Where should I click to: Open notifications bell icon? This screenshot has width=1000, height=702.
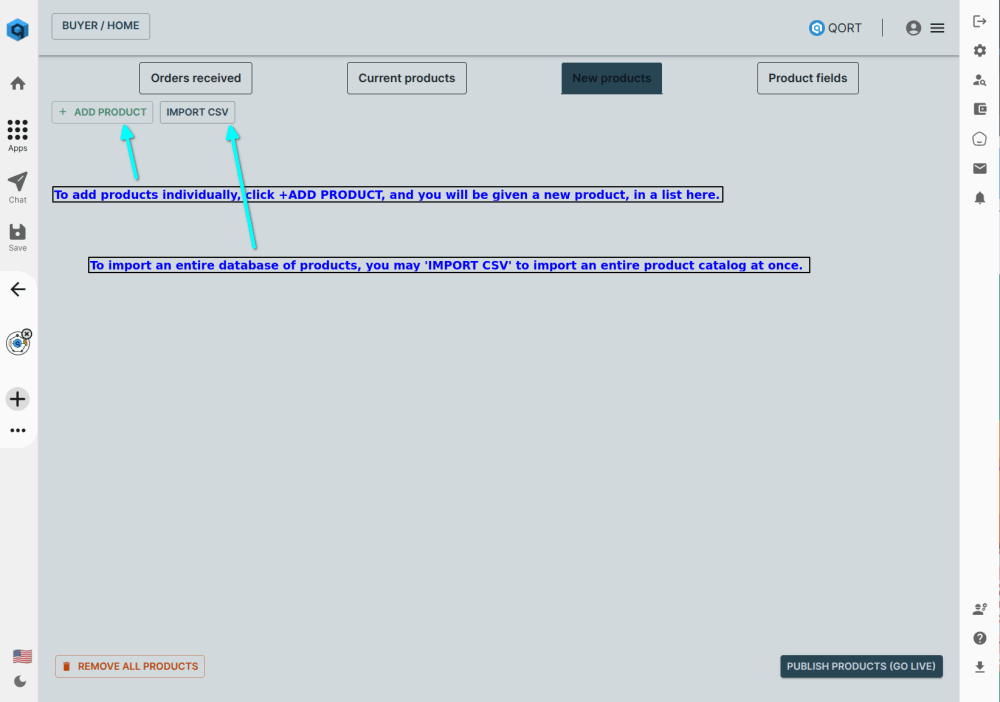pos(980,198)
